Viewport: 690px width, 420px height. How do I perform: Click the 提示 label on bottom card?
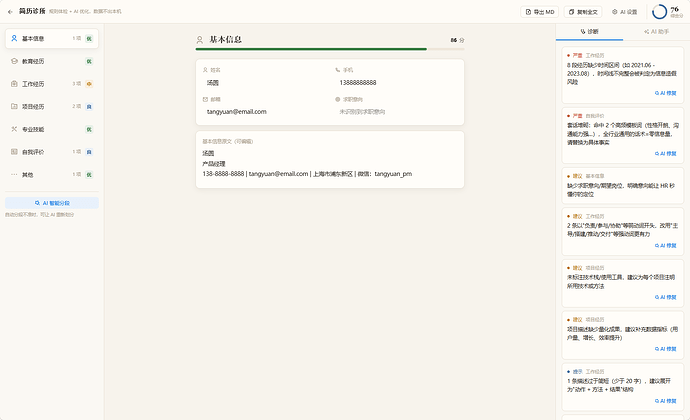[577, 372]
